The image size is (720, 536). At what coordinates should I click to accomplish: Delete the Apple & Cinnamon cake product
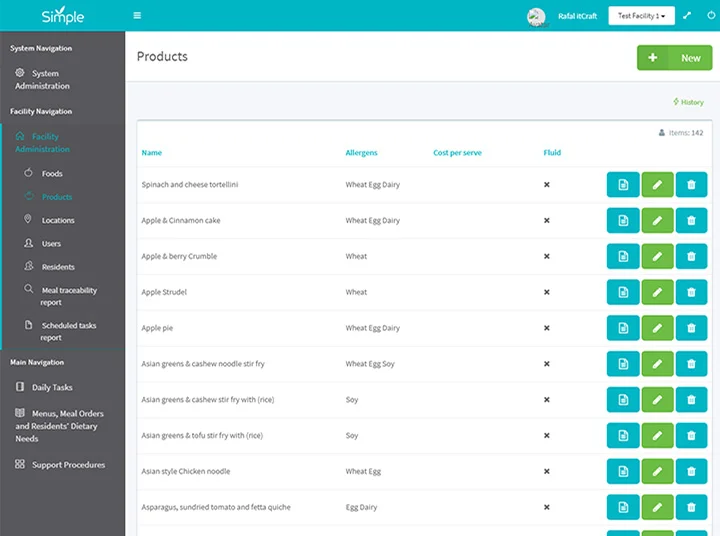coord(691,221)
